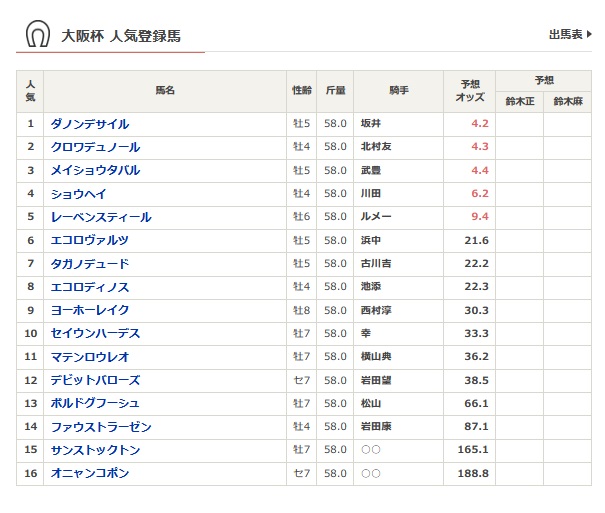Click jockey name 幸

coord(366,333)
